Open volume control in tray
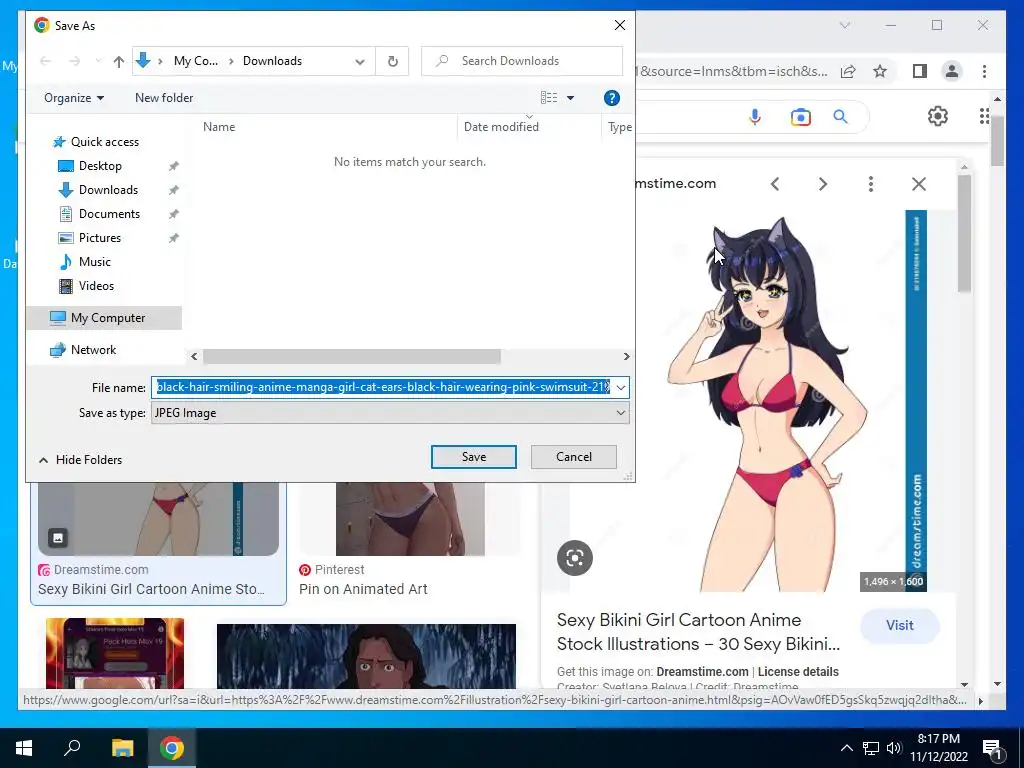Viewport: 1024px width, 768px height. [893, 748]
